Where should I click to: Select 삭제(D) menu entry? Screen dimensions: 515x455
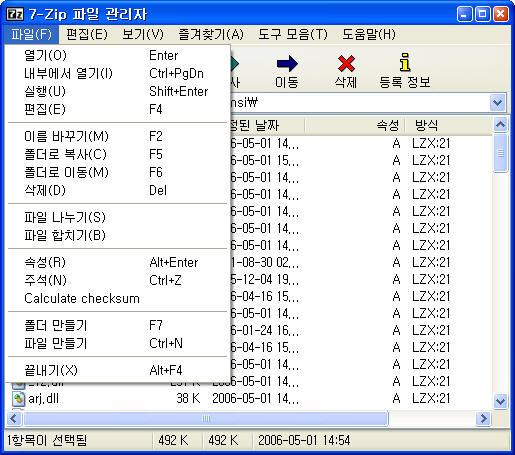tap(117, 190)
